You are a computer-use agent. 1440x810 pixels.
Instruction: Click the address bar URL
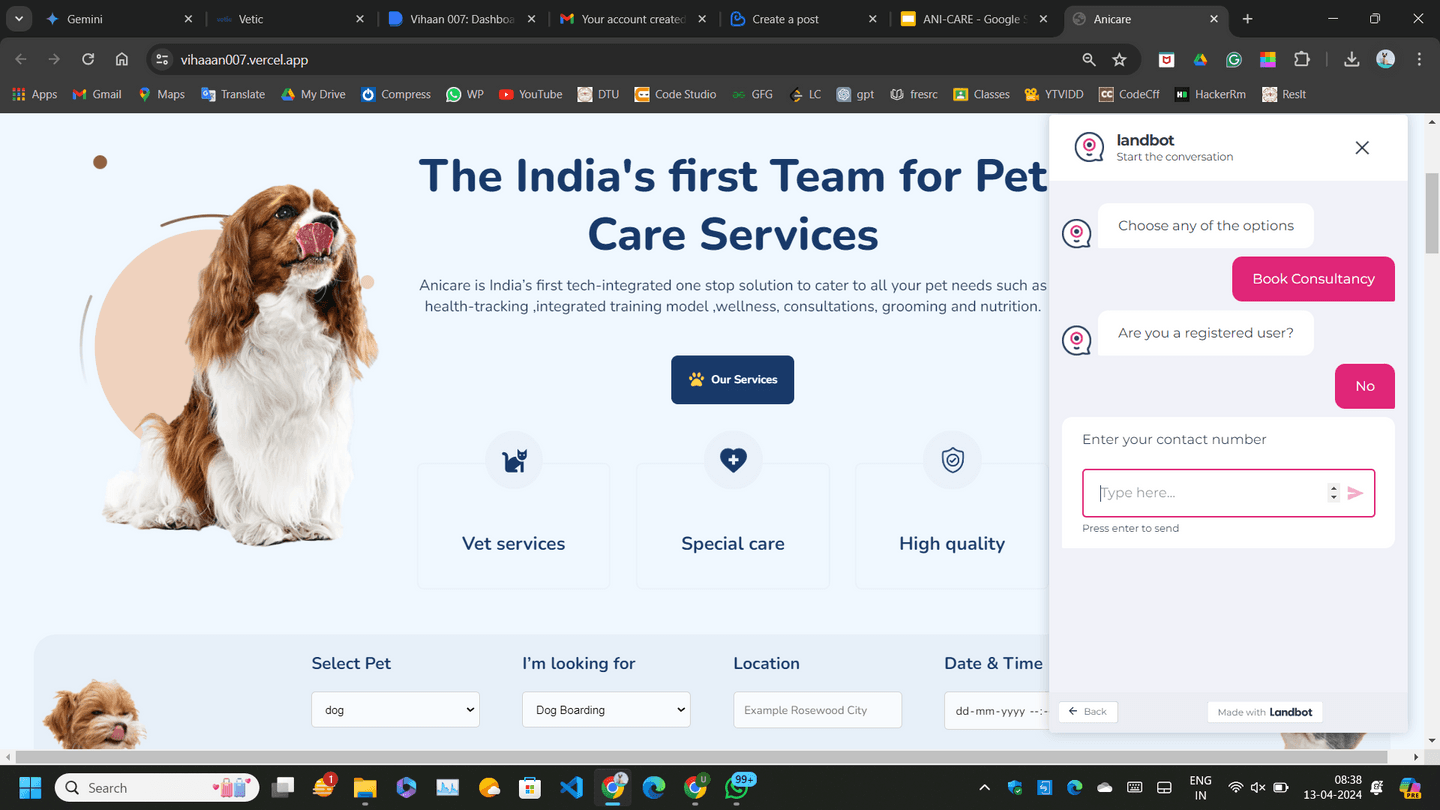[x=244, y=60]
